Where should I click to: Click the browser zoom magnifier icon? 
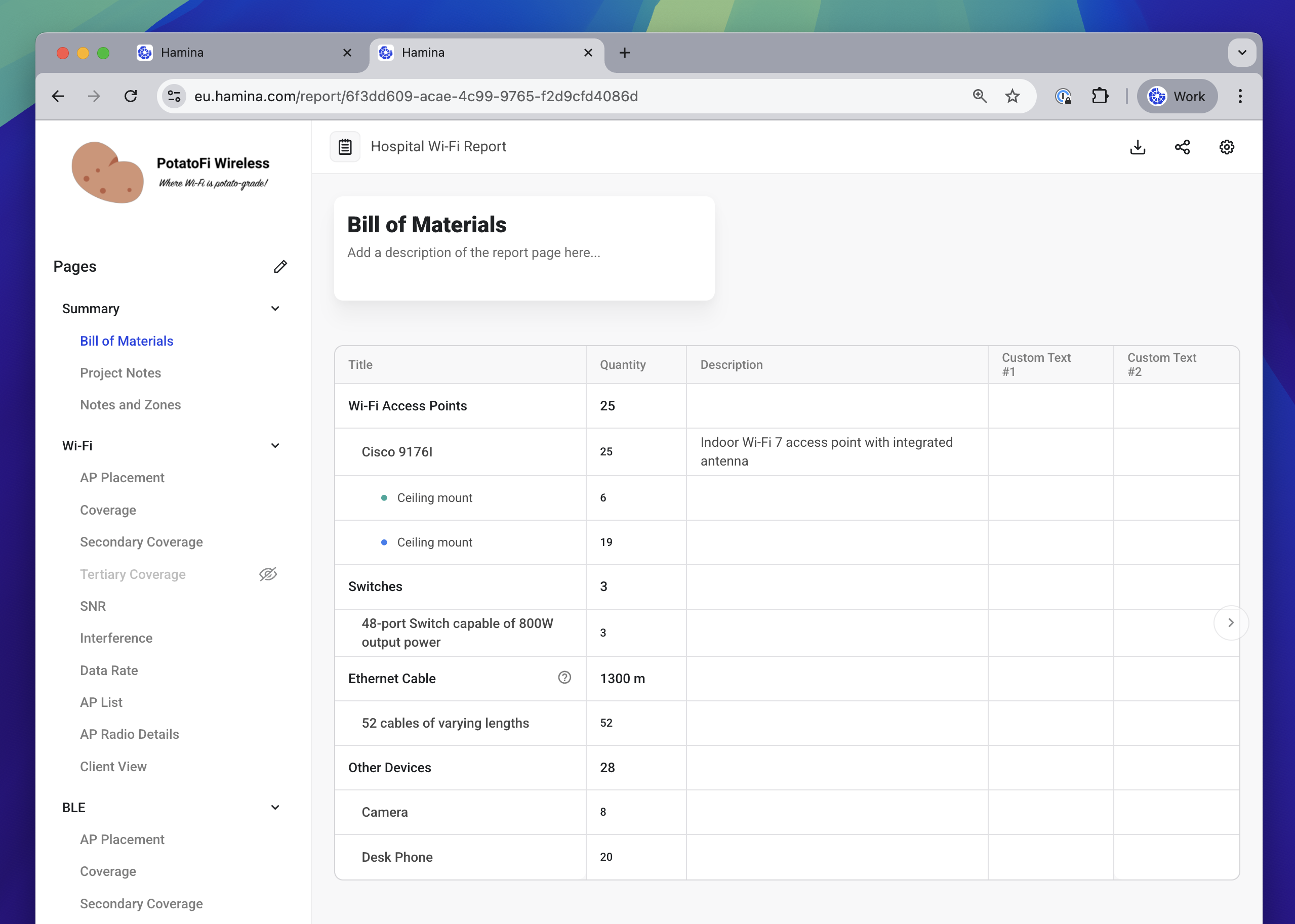click(x=980, y=96)
